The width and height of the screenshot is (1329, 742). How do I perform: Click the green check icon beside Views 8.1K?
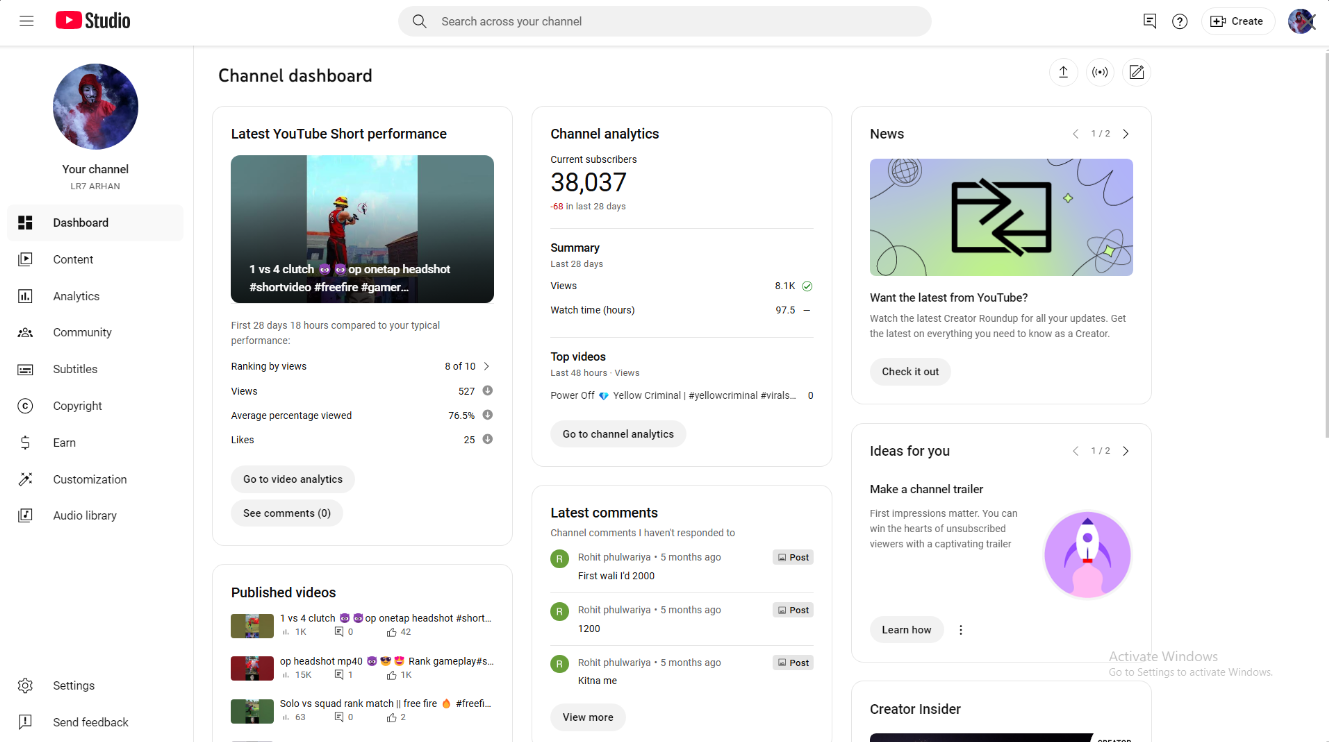coord(807,286)
